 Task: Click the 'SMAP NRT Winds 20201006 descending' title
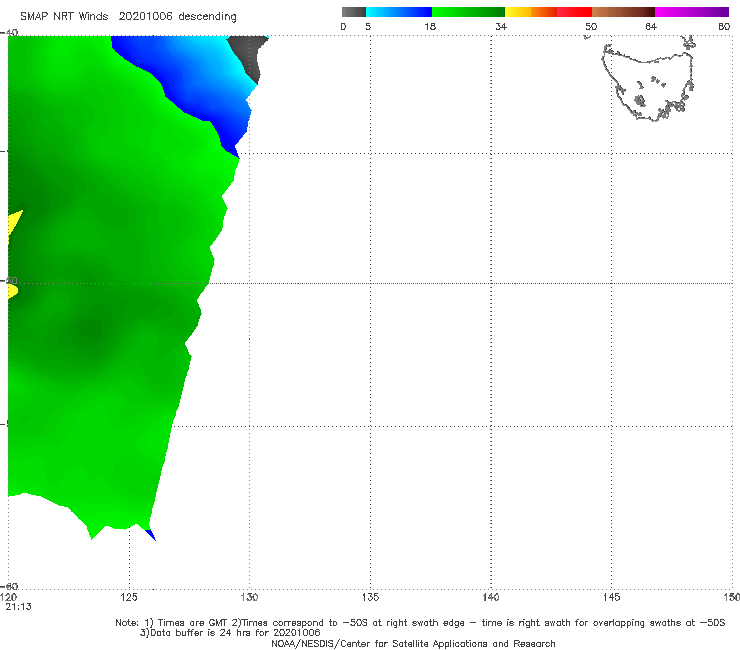[128, 17]
